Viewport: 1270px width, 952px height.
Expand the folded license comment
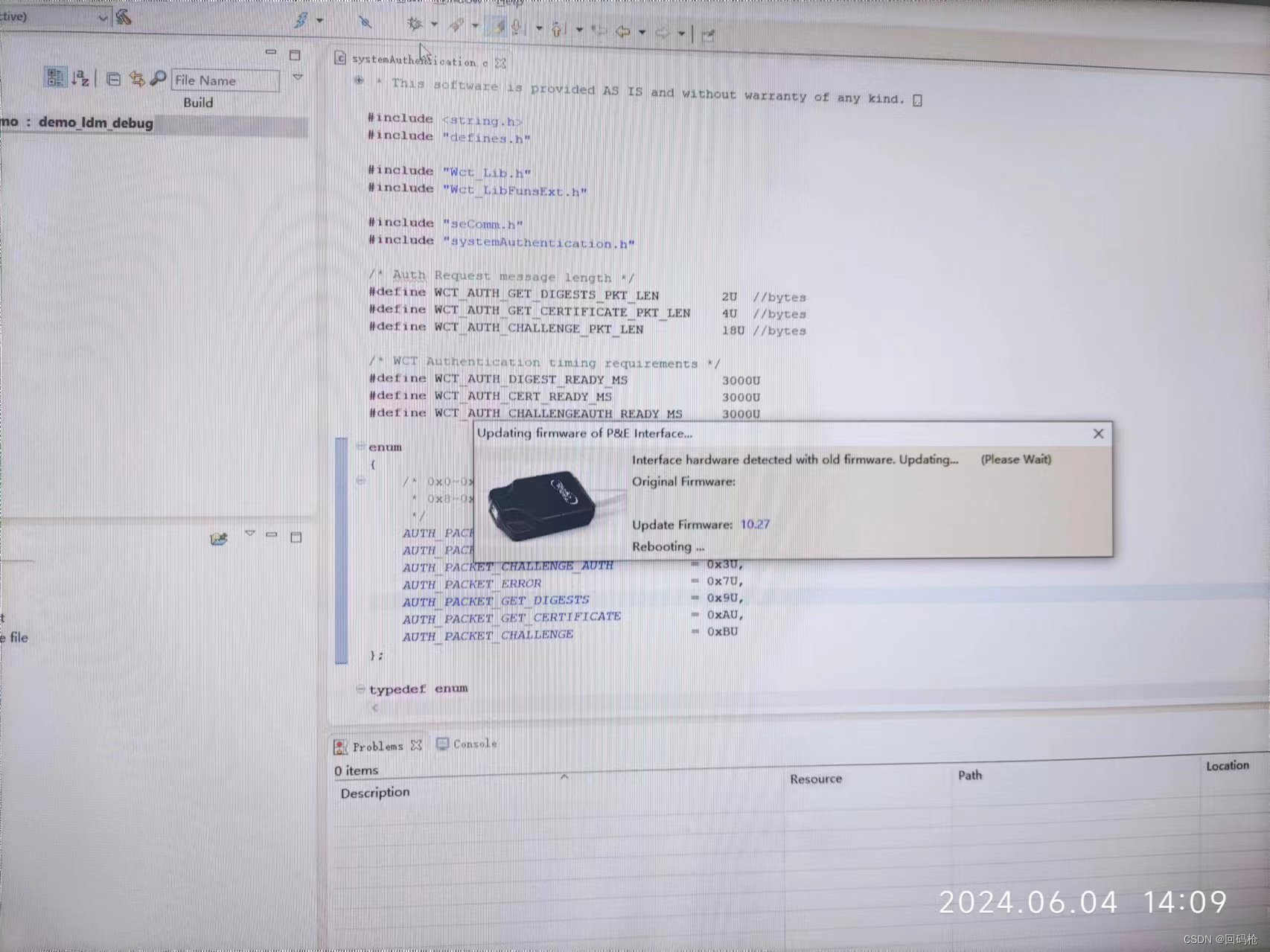click(x=360, y=80)
